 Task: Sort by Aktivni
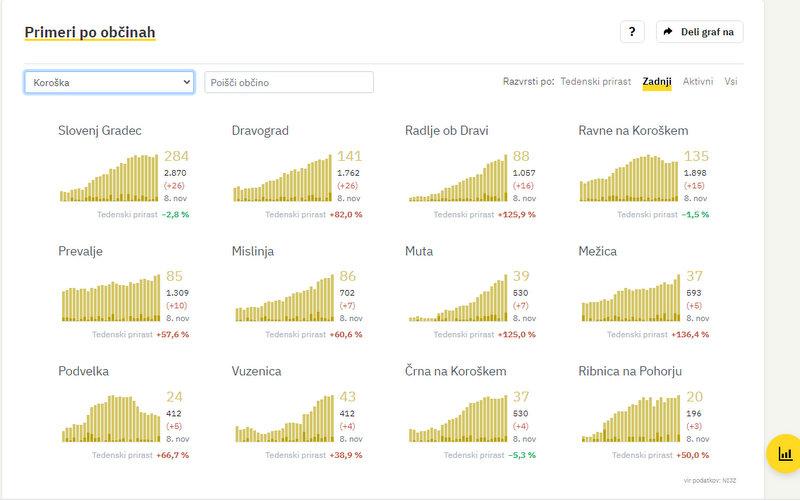[698, 81]
